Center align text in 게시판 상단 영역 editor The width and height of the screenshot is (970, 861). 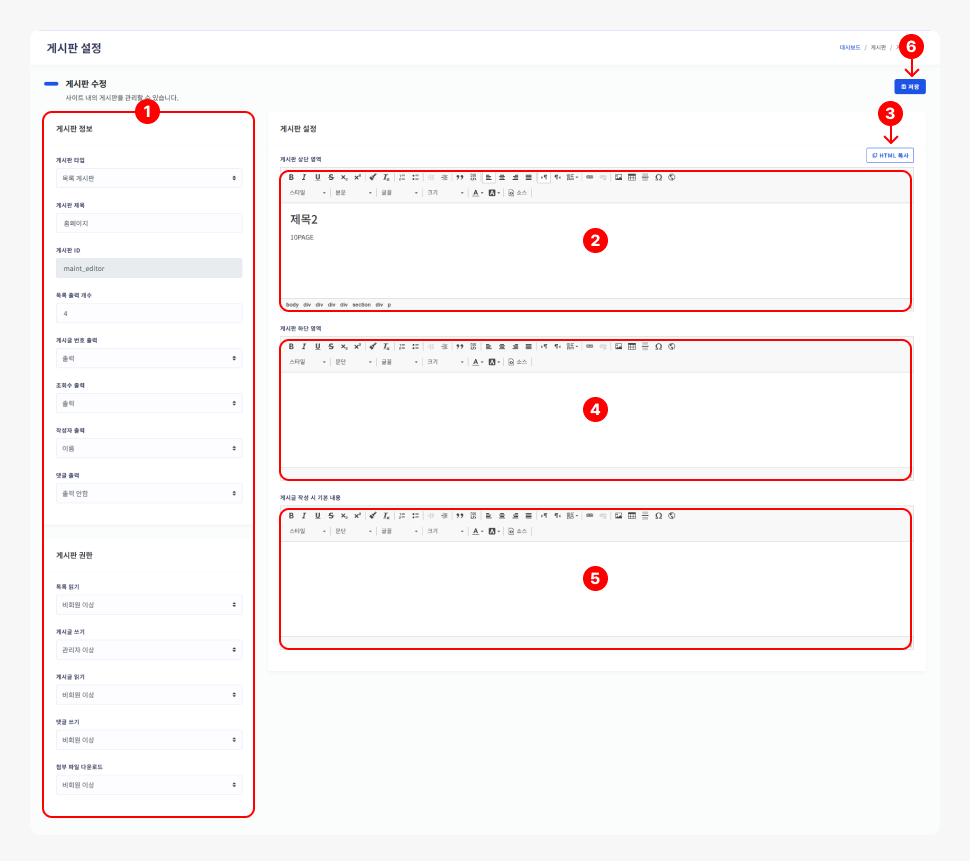coord(502,177)
